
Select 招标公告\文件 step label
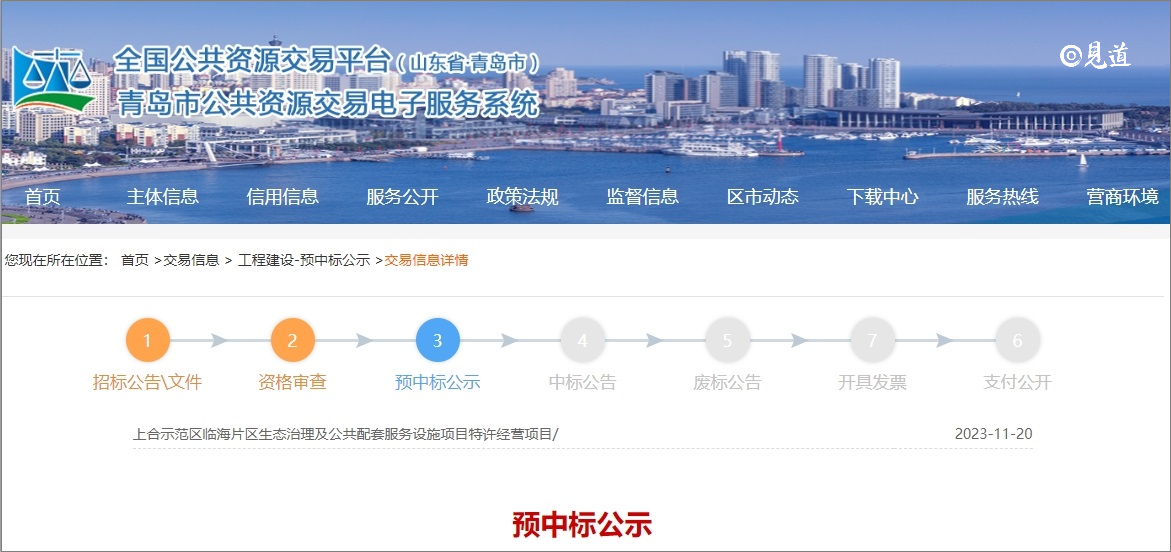pos(148,382)
